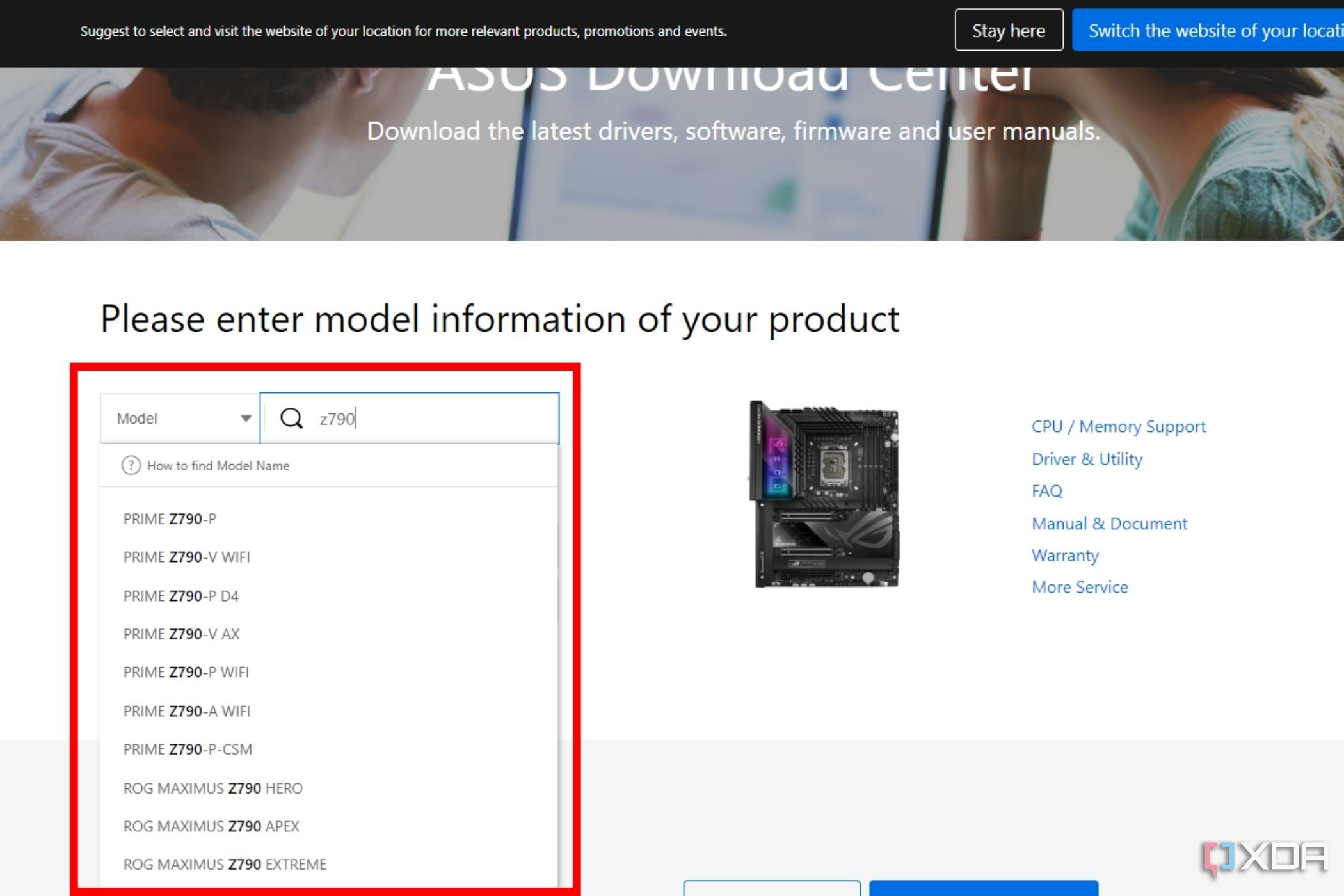Pick PRIME Z790-A WIFI suggestion
Viewport: 1344px width, 896px height.
(186, 711)
